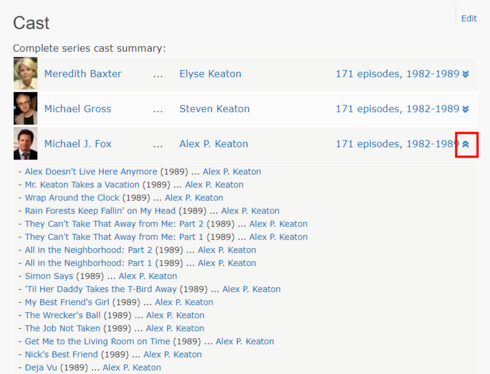Expand Michael Gross's episode list

(466, 109)
